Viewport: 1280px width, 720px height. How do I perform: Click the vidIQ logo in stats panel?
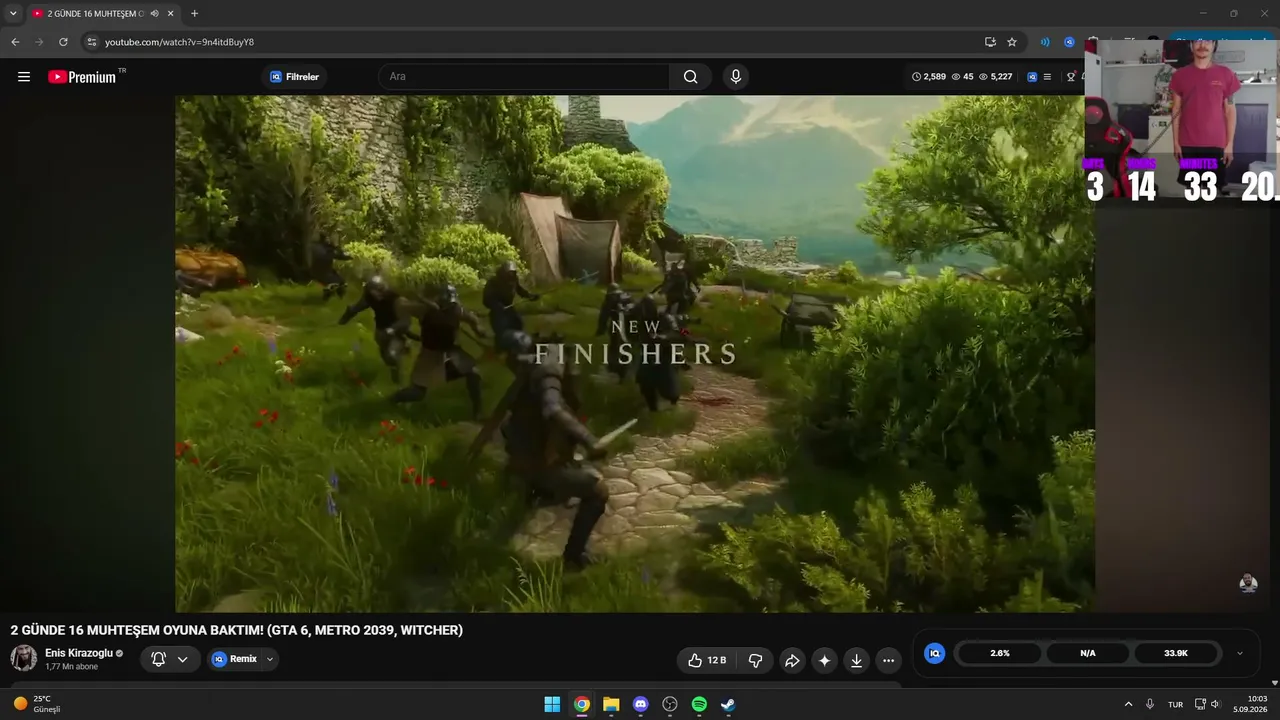(x=934, y=653)
